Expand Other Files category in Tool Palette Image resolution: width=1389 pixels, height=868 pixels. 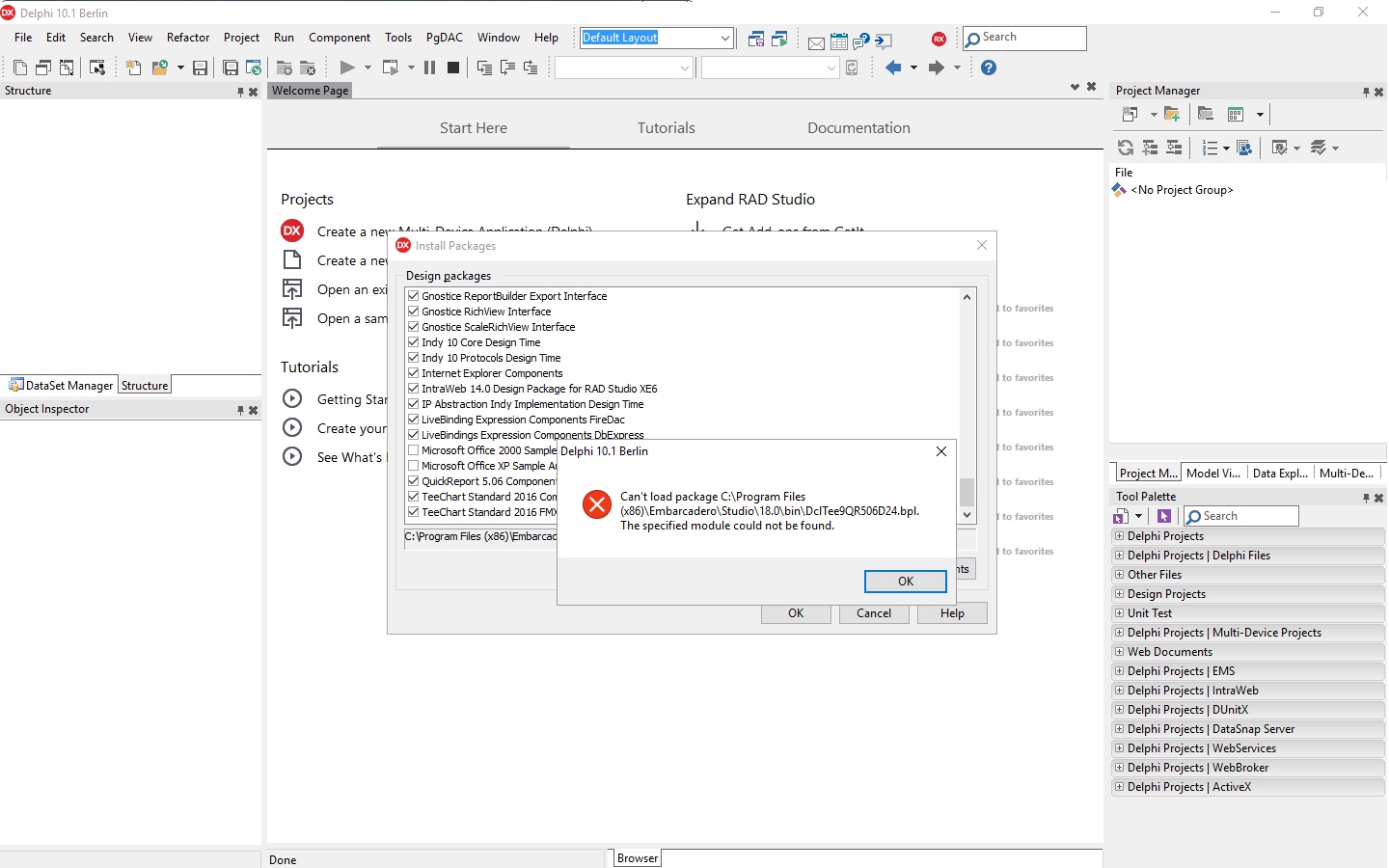tap(1119, 575)
